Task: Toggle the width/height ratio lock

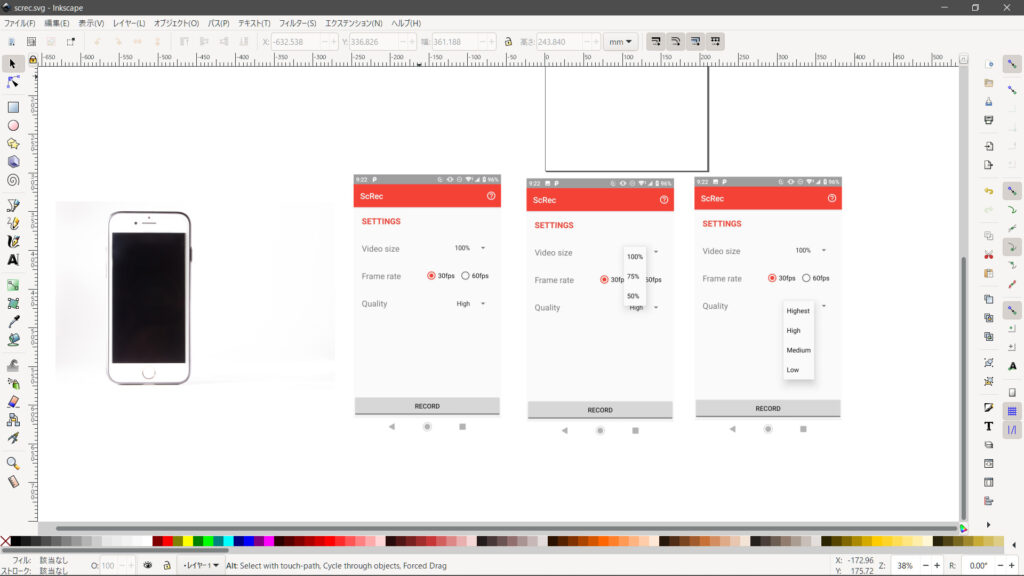Action: (x=508, y=42)
